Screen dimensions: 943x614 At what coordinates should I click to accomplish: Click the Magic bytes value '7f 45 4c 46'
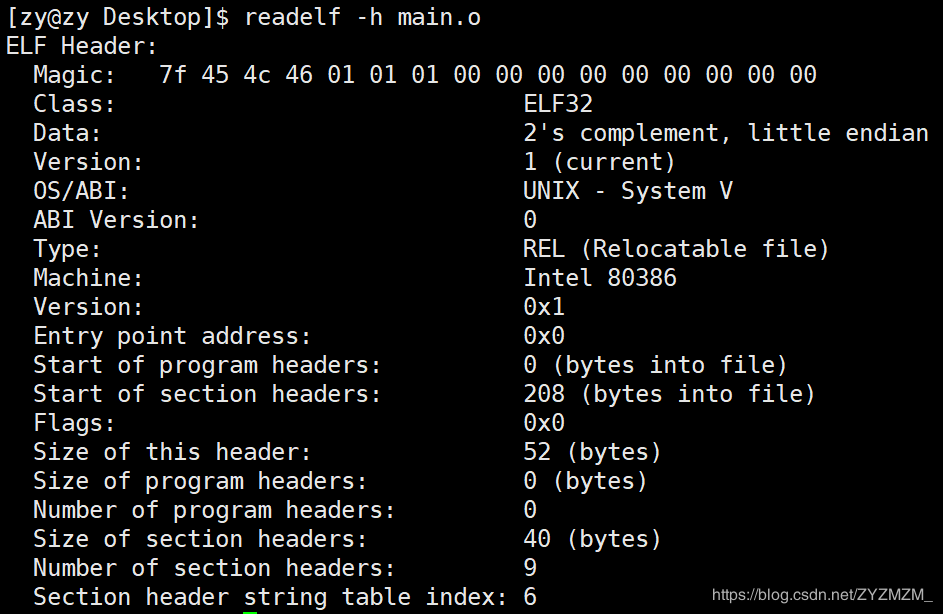236,75
